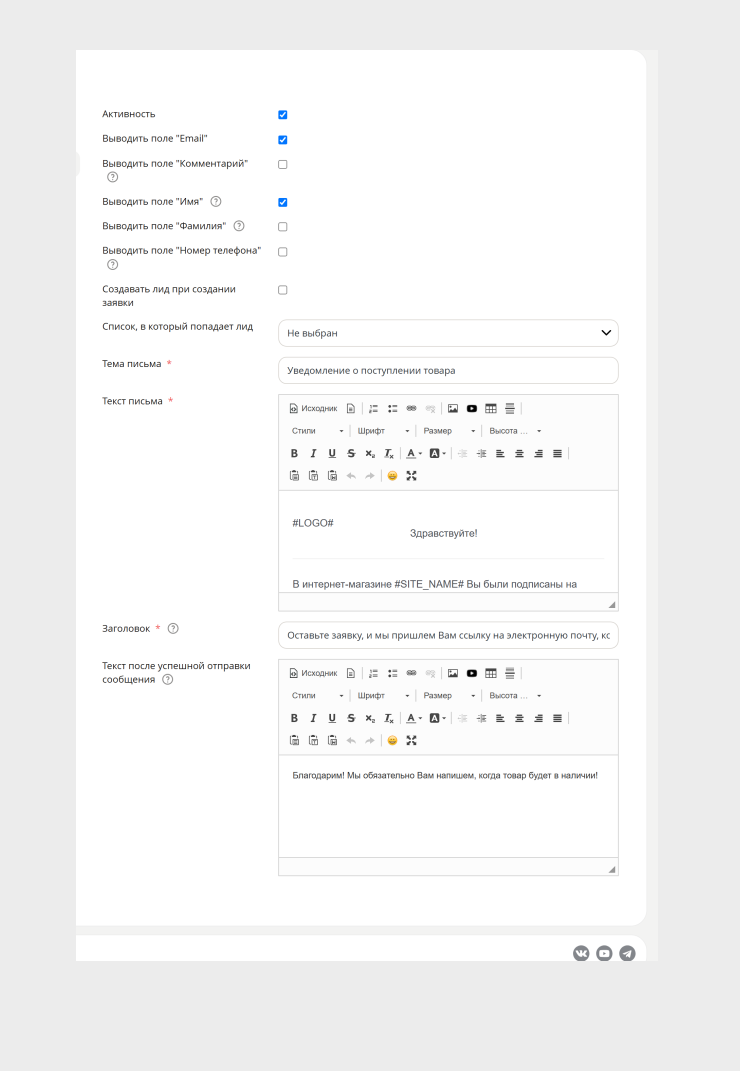Click Paste icon in Текст письма editor
The image size is (740, 1071).
point(294,476)
